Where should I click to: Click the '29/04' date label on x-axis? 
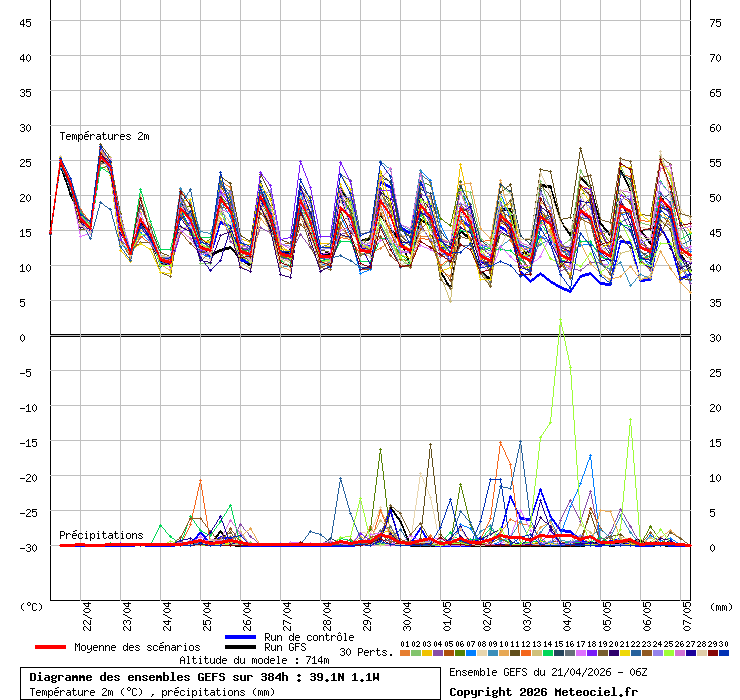point(368,612)
